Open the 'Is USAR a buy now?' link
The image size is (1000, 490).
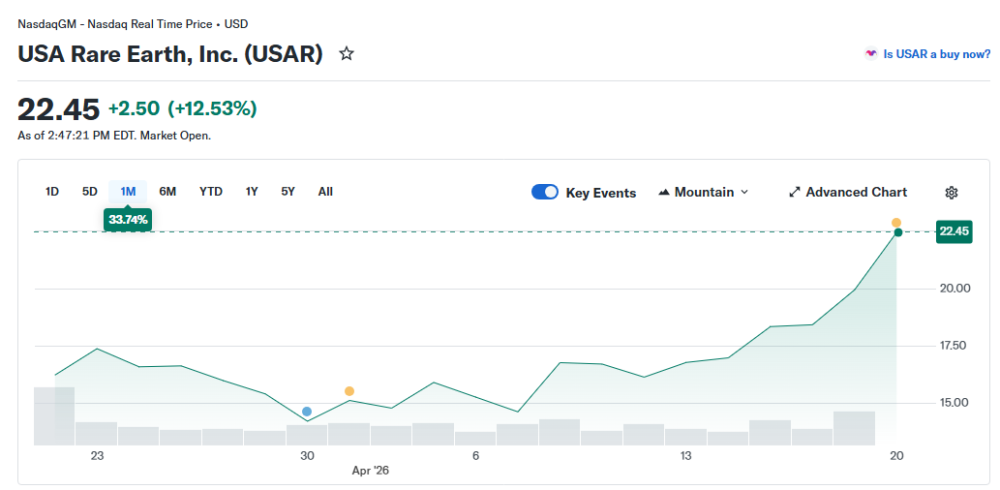[936, 54]
